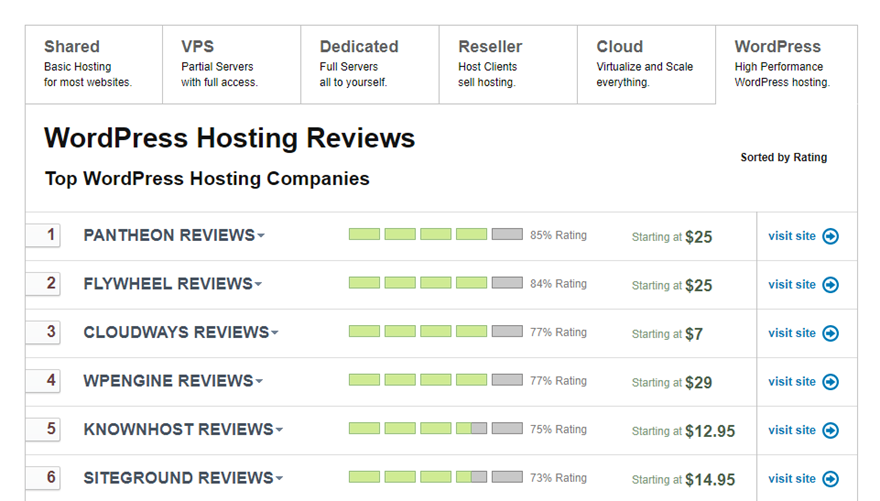This screenshot has width=880, height=501.
Task: Click Flywheel's rating bar
Action: click(x=436, y=283)
